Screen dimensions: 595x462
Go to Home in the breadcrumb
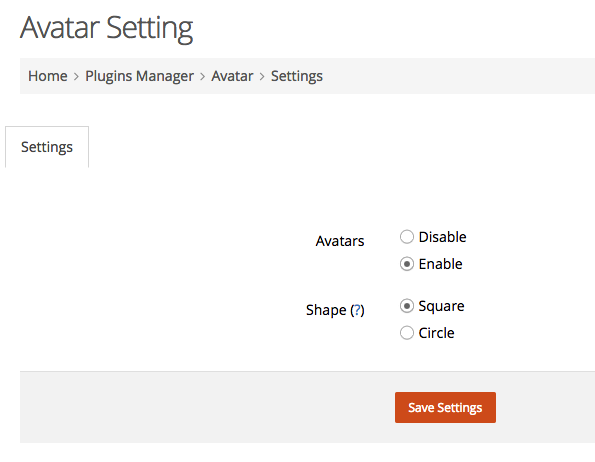48,76
